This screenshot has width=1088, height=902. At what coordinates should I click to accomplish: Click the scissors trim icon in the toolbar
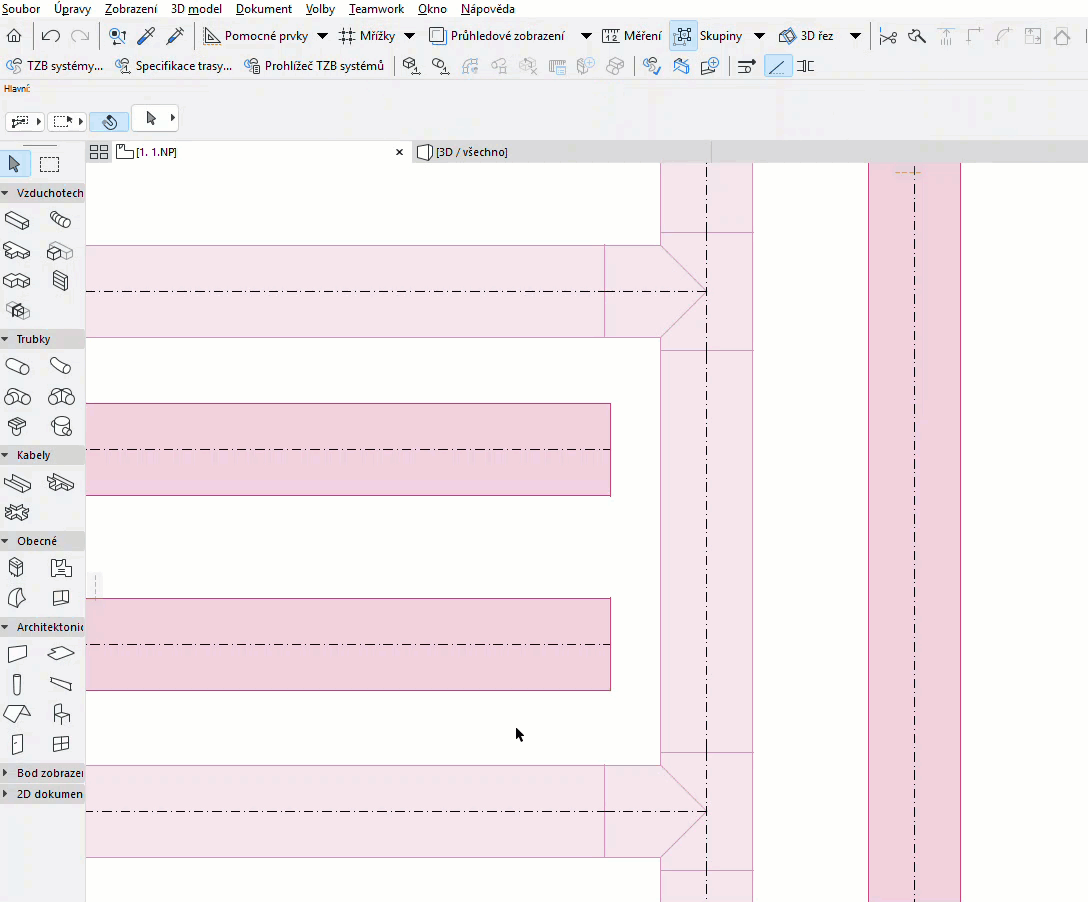(x=888, y=34)
